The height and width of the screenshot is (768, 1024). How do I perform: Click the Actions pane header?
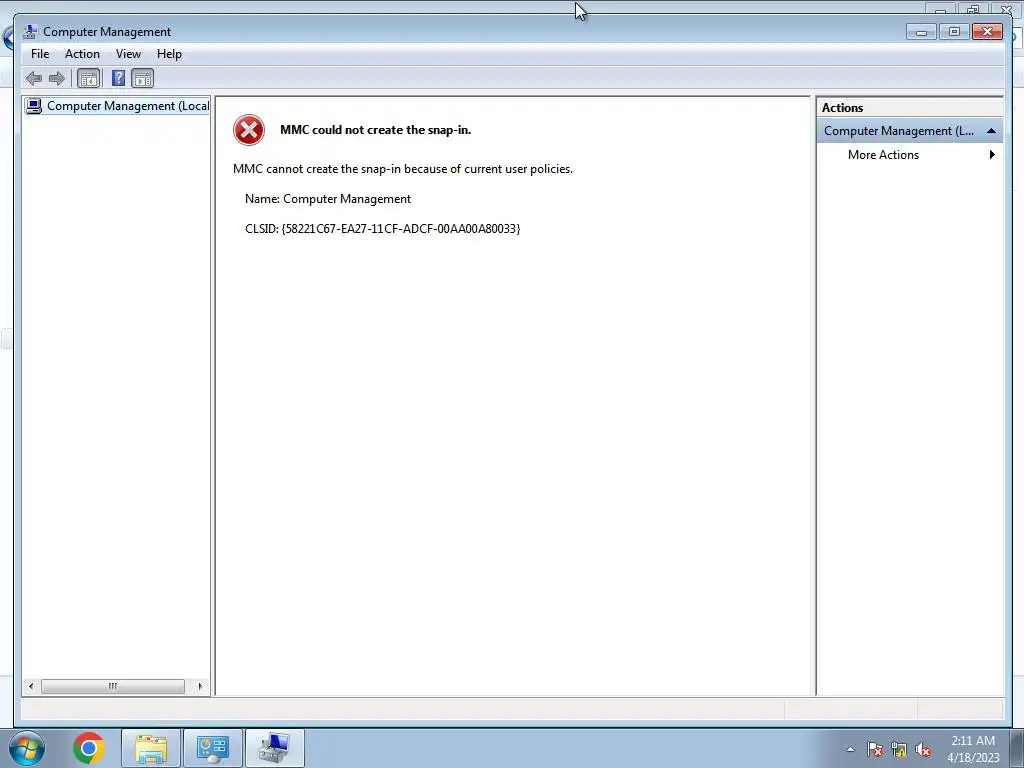coord(909,108)
